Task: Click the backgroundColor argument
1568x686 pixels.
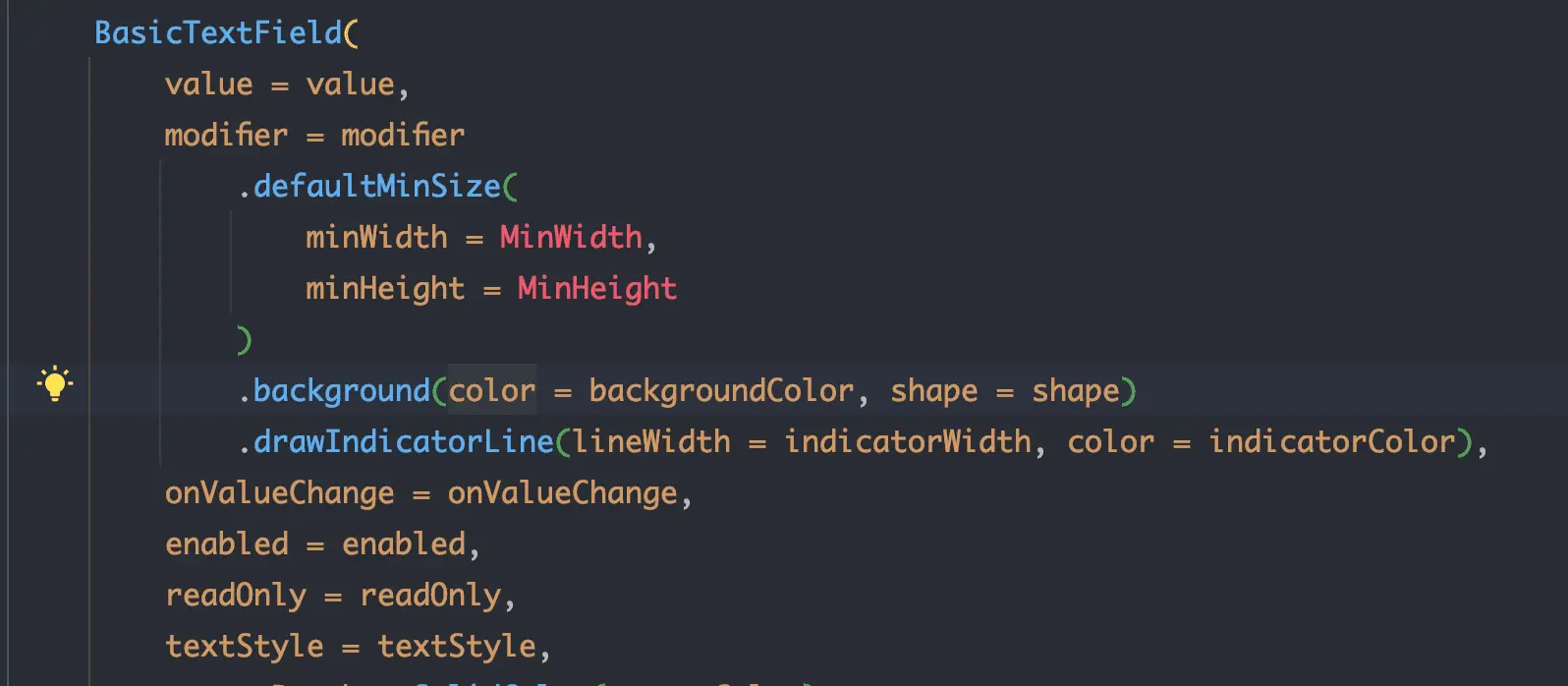Action: [721, 390]
